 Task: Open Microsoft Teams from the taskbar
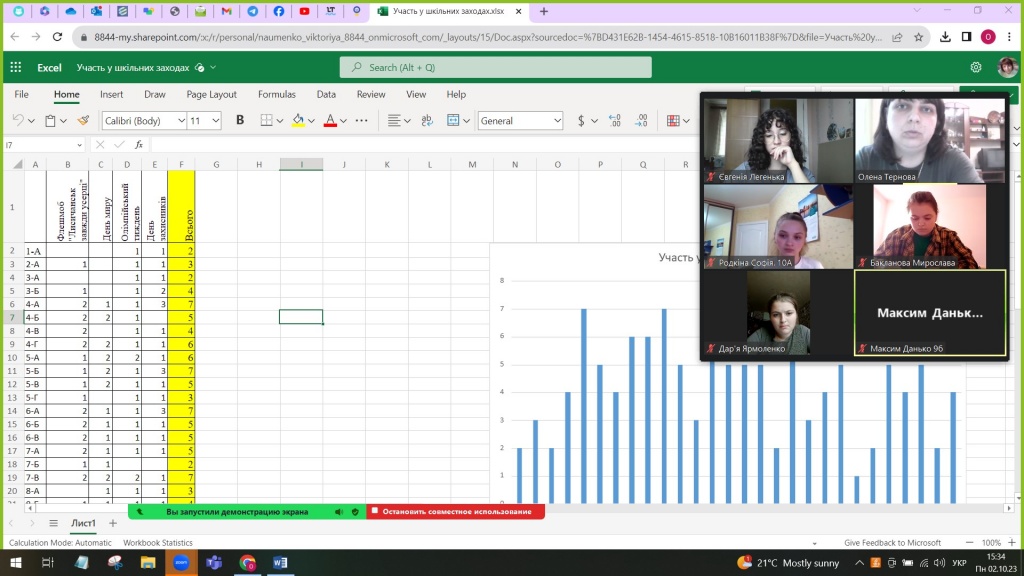pyautogui.click(x=213, y=563)
